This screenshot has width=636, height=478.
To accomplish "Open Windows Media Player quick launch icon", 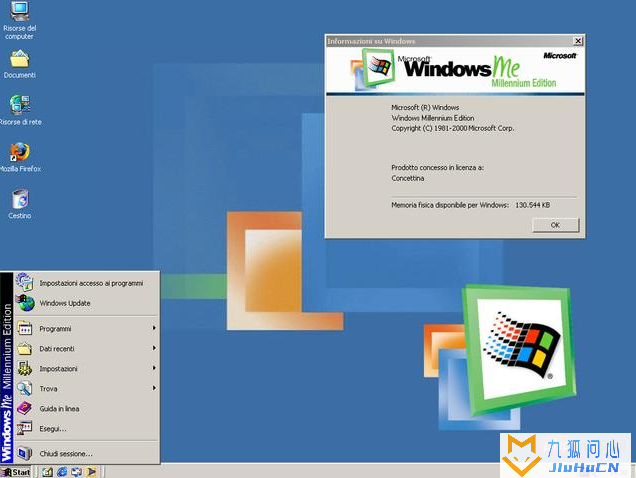I will click(x=91, y=472).
